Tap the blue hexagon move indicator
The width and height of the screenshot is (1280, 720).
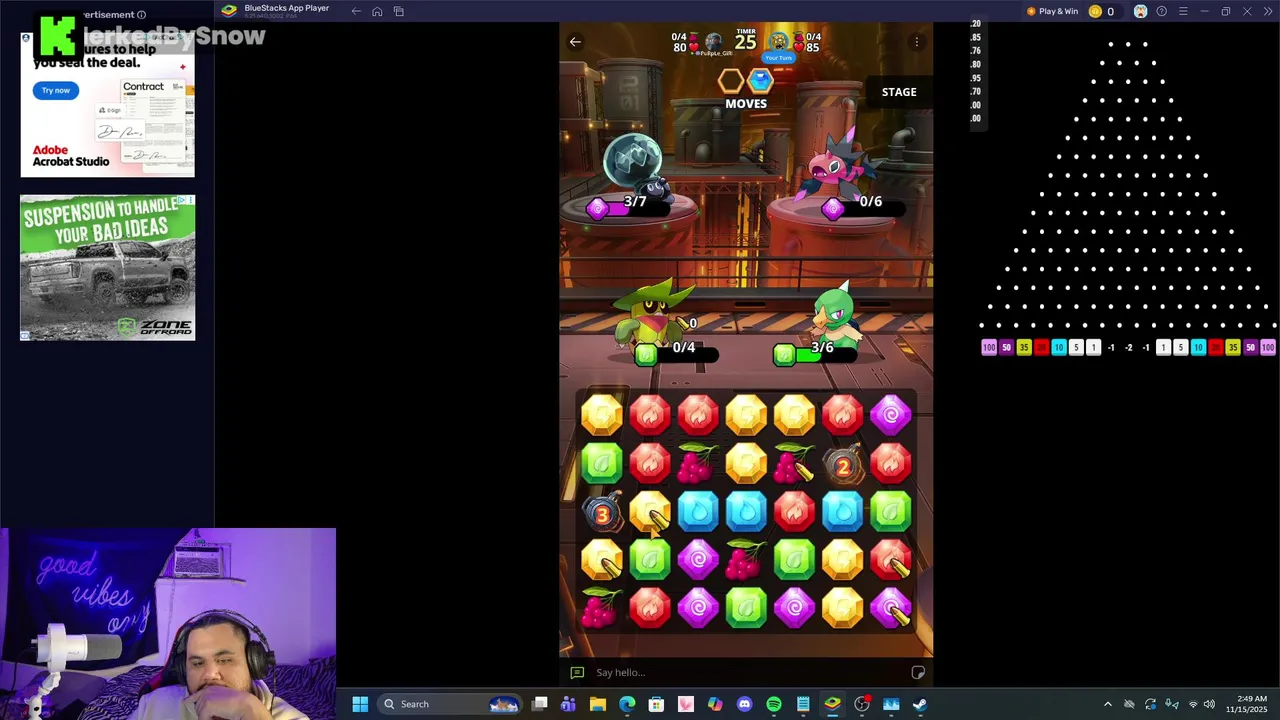click(761, 81)
